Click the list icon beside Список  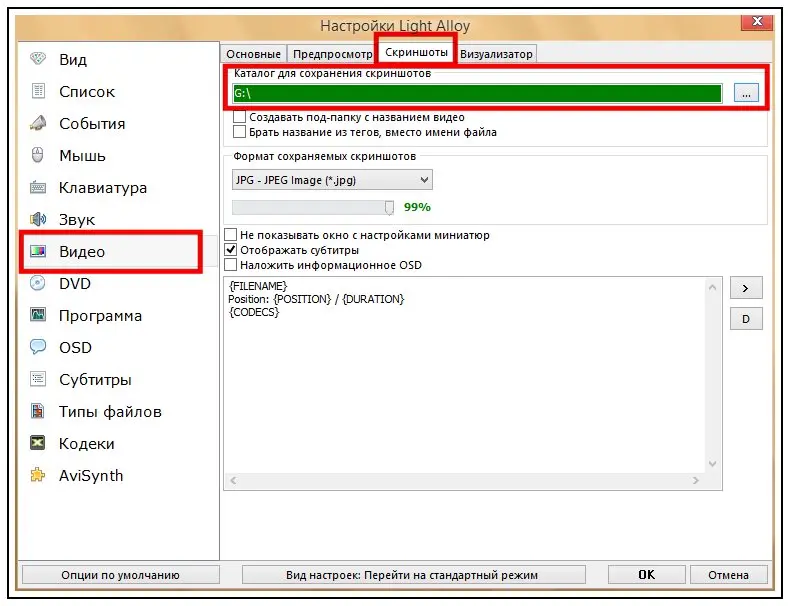tap(38, 91)
